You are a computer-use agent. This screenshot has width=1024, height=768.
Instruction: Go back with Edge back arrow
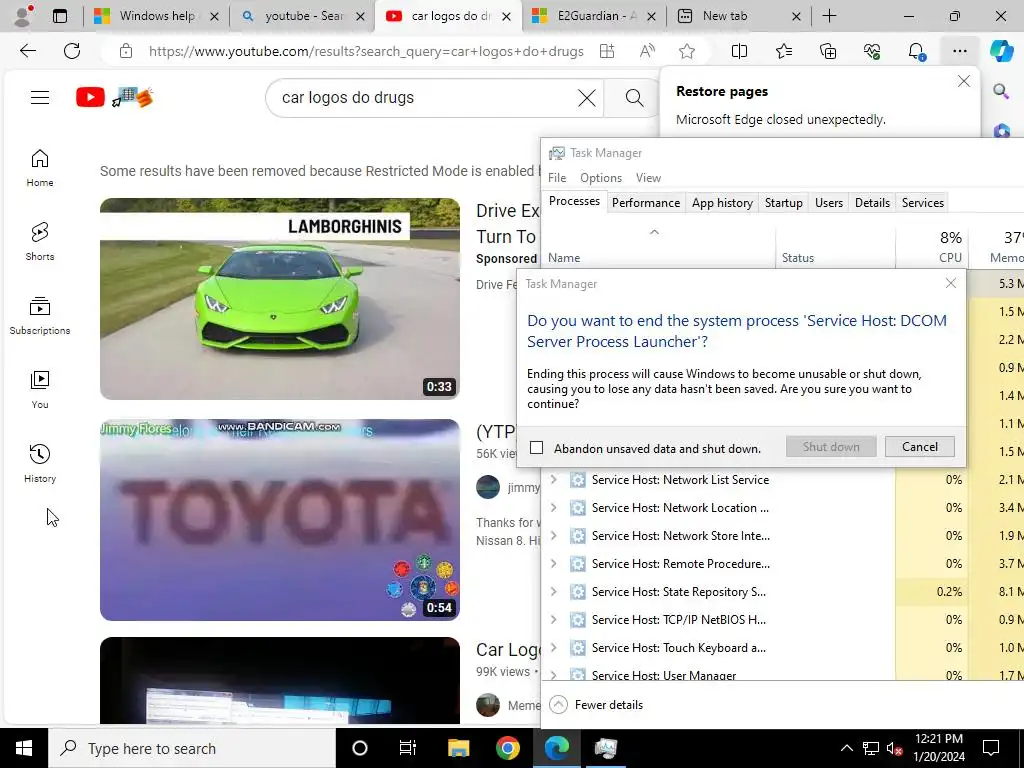(x=27, y=51)
